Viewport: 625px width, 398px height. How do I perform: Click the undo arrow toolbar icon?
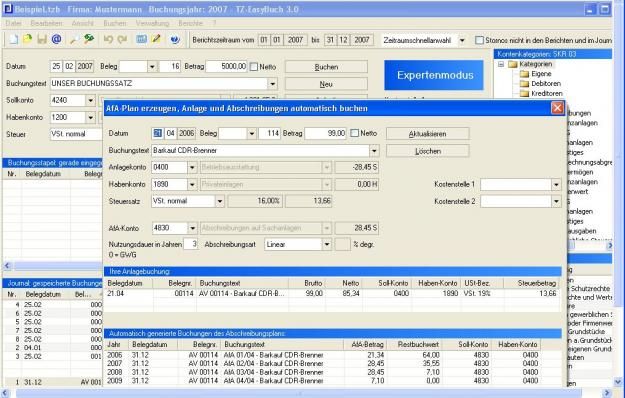click(x=108, y=39)
